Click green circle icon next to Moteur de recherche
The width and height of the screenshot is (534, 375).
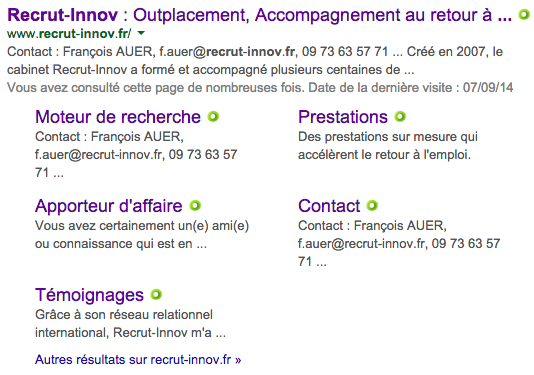pyautogui.click(x=213, y=116)
